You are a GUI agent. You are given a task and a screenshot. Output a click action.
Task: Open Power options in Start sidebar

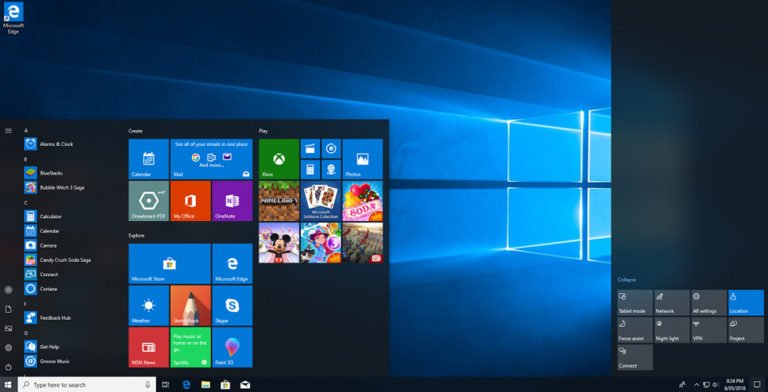(8, 367)
